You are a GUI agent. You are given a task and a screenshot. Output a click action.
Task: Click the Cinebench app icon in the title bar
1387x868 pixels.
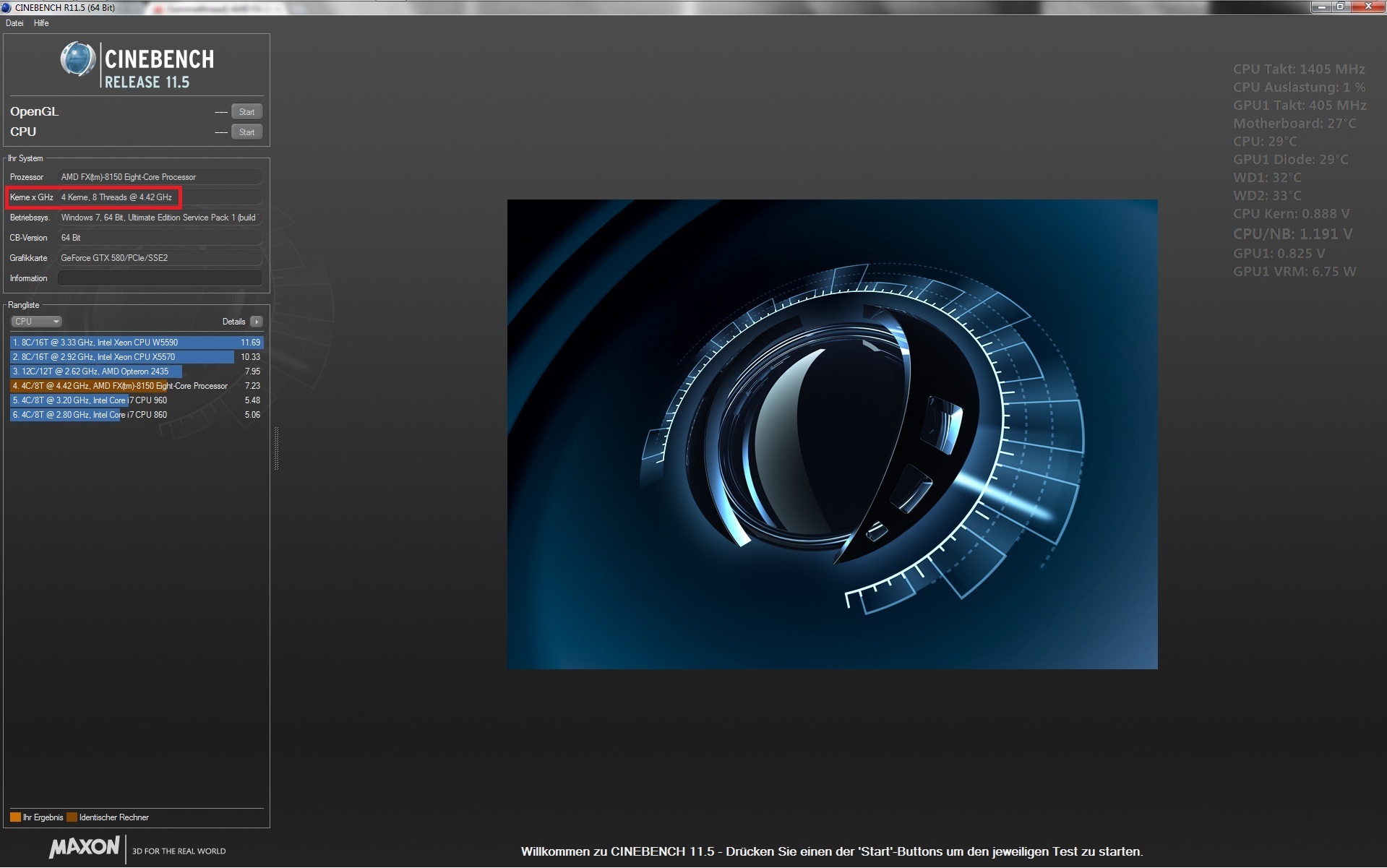click(x=7, y=7)
